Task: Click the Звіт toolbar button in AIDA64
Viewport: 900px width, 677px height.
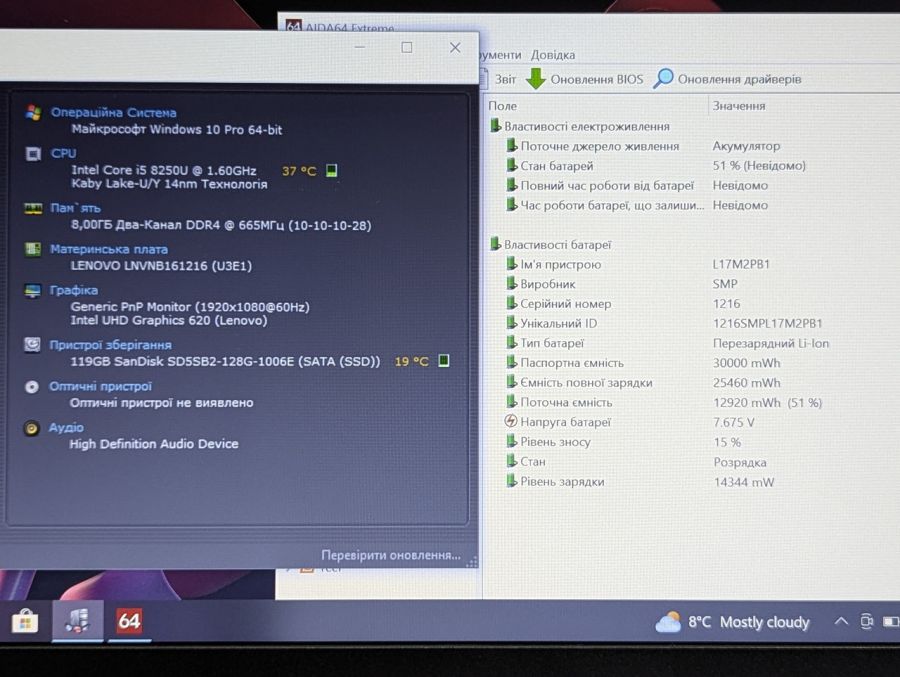Action: (x=499, y=79)
